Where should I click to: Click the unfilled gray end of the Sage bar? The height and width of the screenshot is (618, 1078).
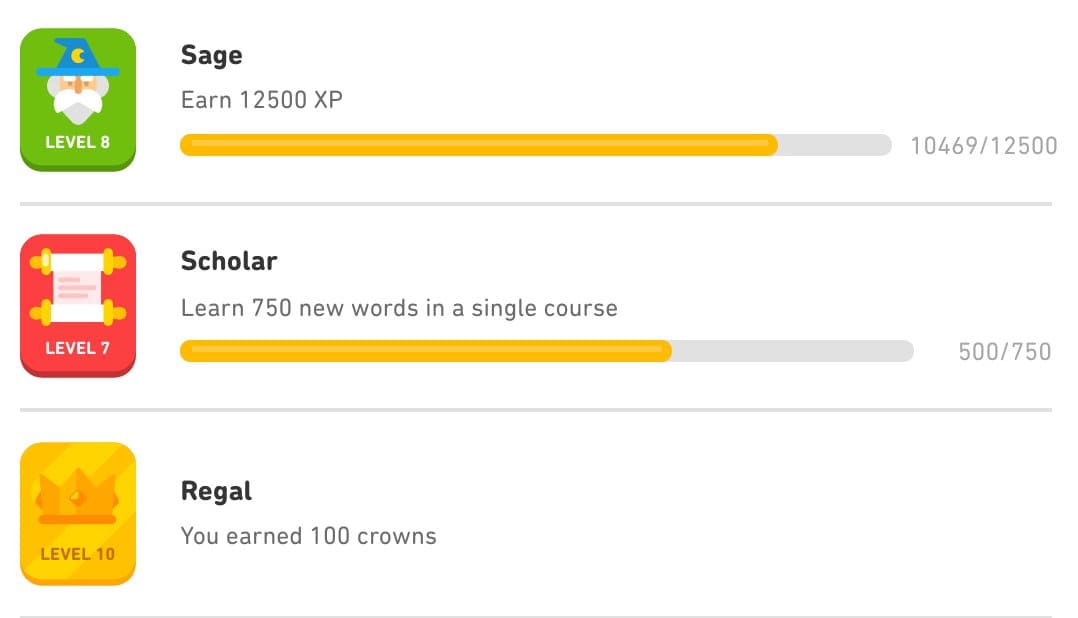[x=835, y=145]
